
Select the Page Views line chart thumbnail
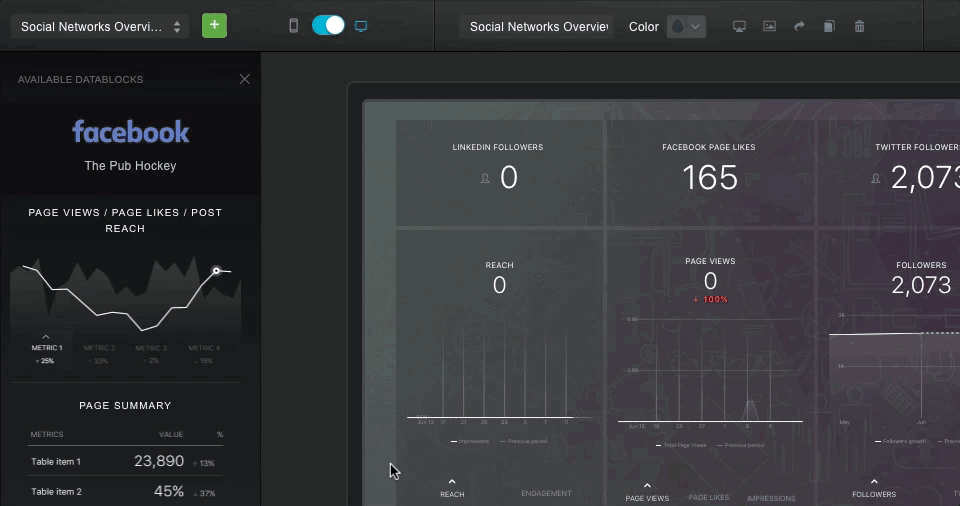[125, 298]
